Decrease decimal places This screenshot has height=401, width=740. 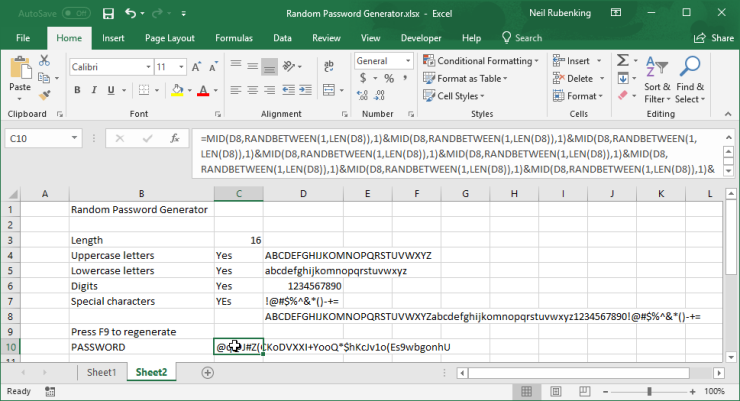click(x=379, y=96)
